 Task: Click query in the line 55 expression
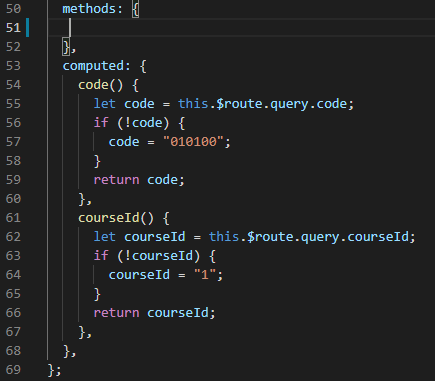pos(289,104)
